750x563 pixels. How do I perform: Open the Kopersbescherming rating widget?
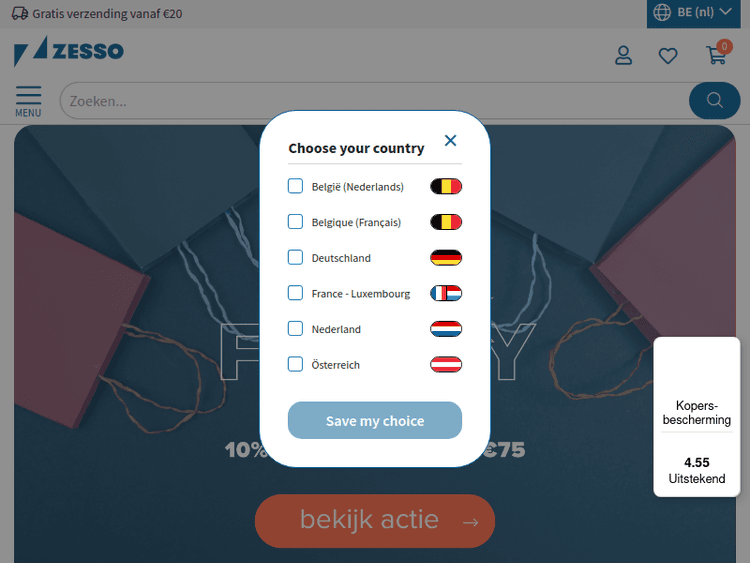697,417
